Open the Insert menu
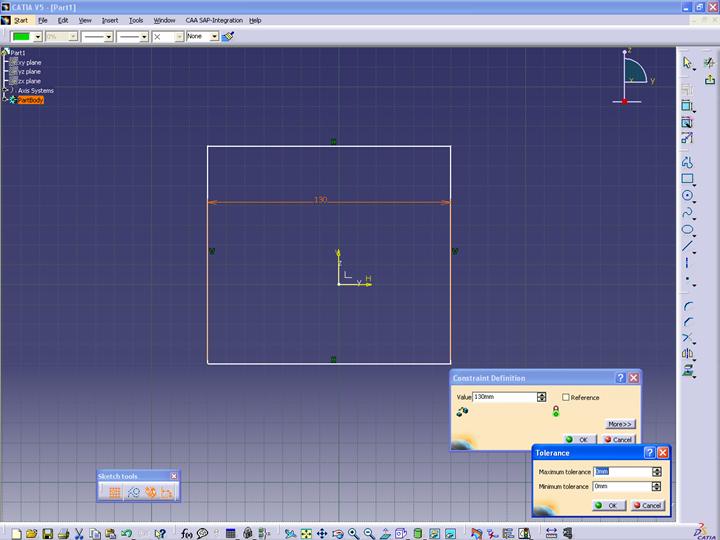The height and width of the screenshot is (540, 720). pyautogui.click(x=110, y=20)
